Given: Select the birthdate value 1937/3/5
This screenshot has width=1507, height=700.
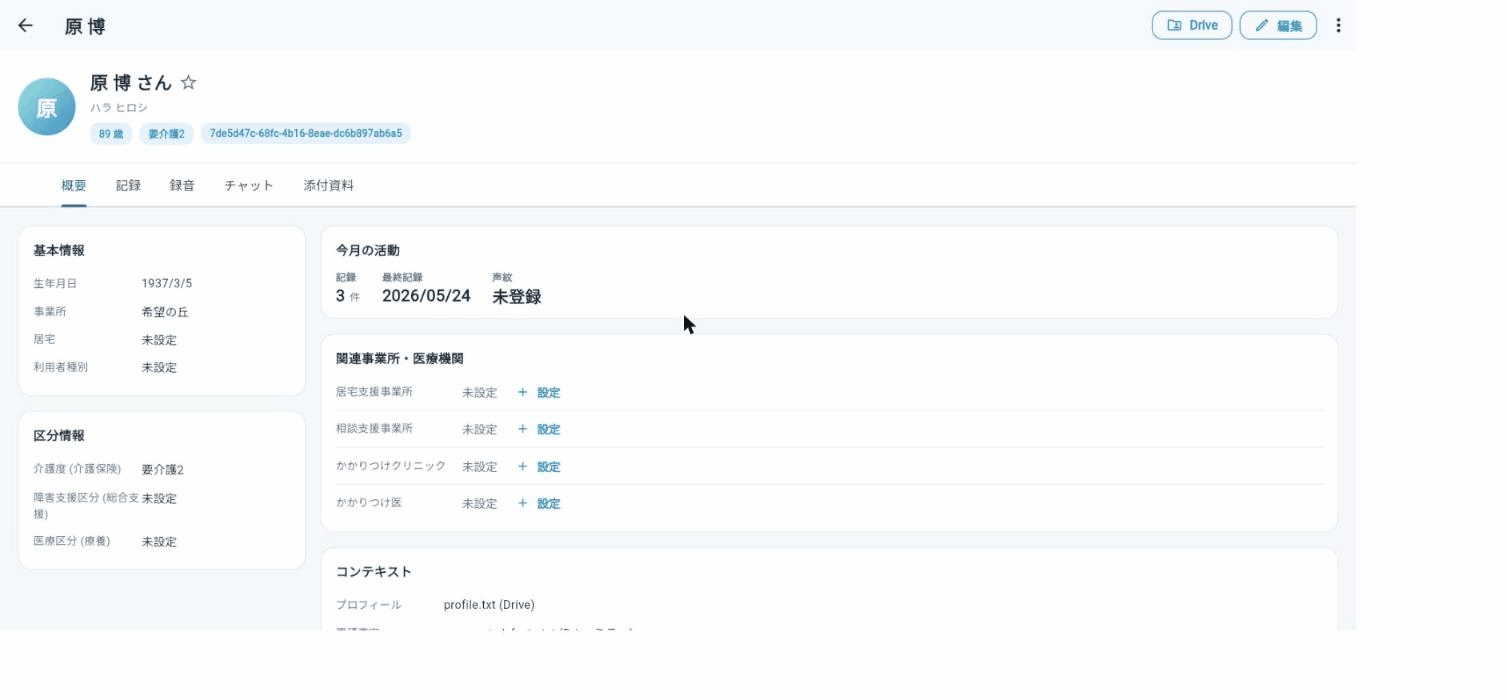Looking at the screenshot, I should tap(167, 284).
